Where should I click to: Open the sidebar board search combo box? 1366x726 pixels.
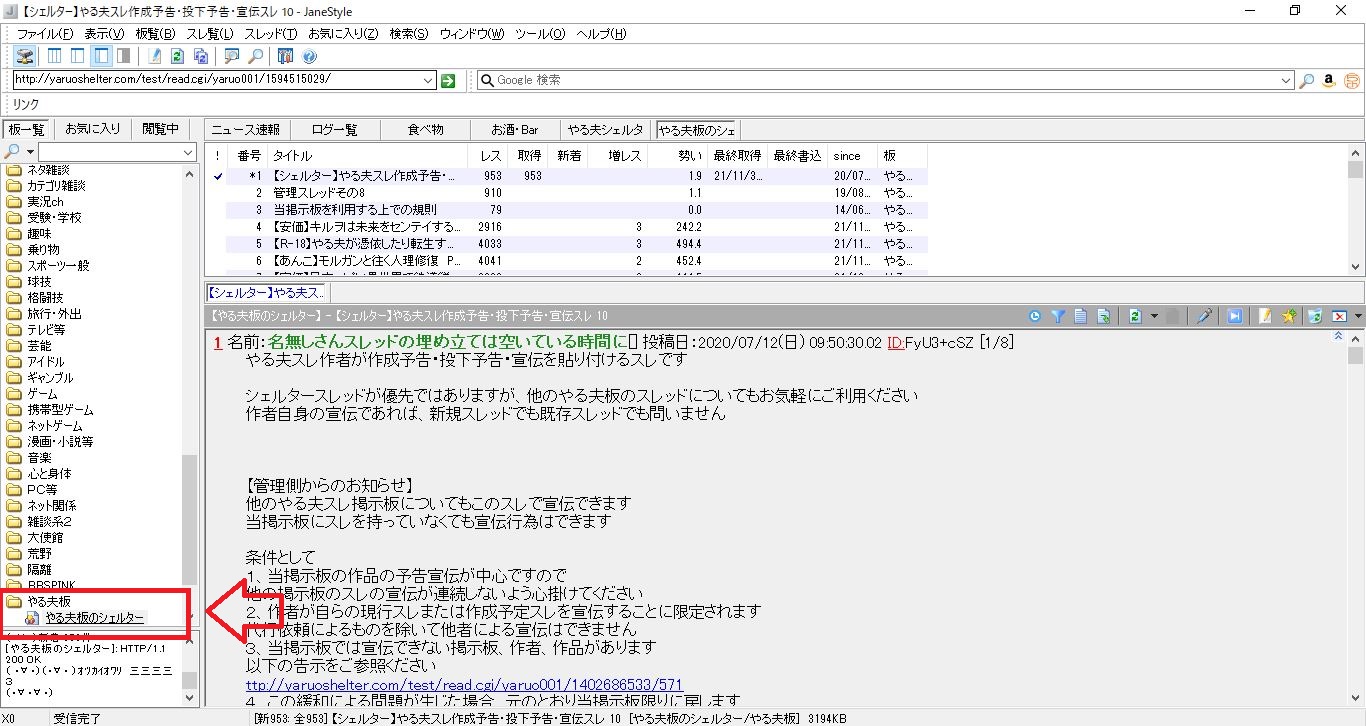point(118,152)
